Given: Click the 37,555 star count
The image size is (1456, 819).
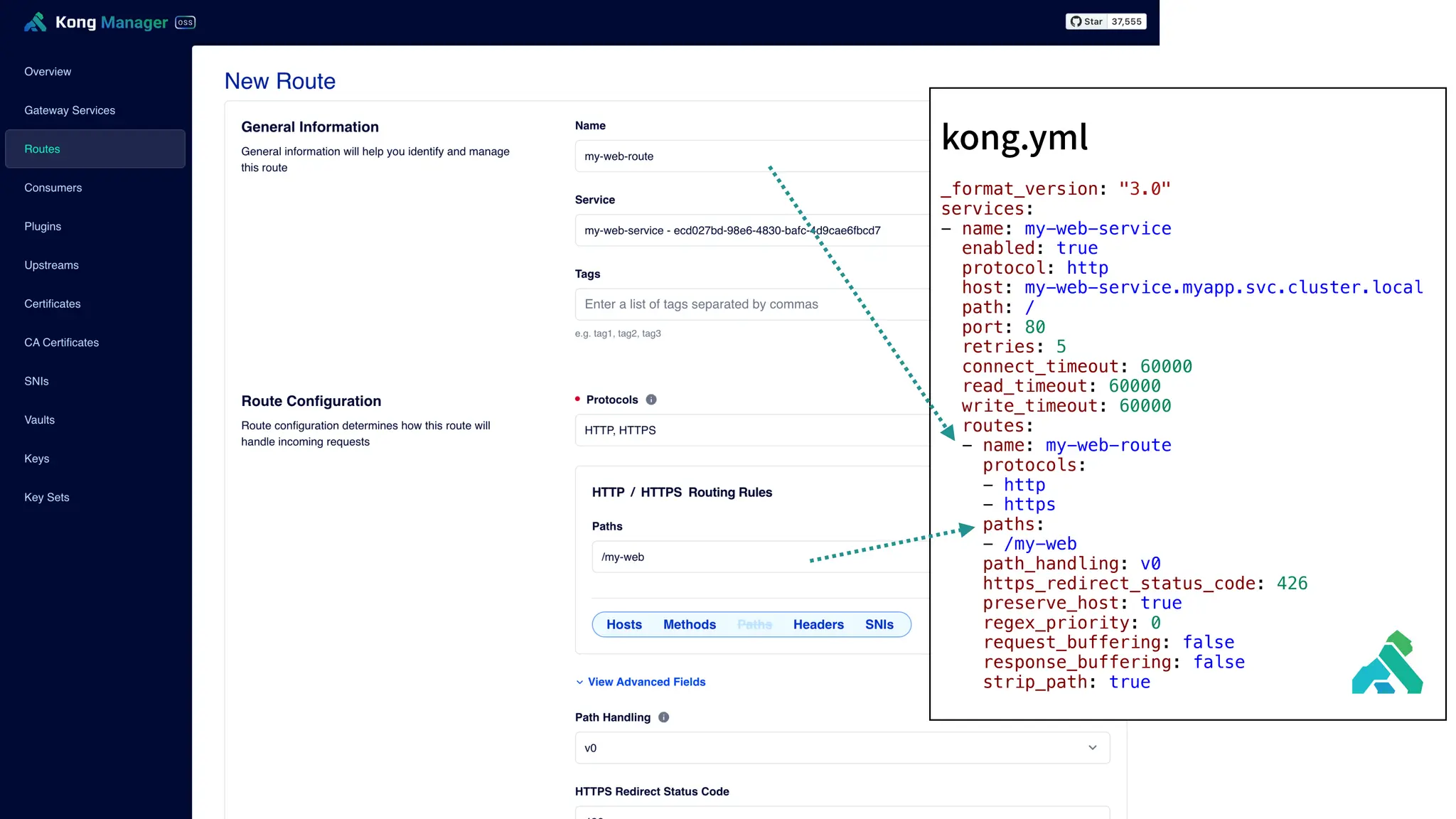Looking at the screenshot, I should coord(1126,21).
